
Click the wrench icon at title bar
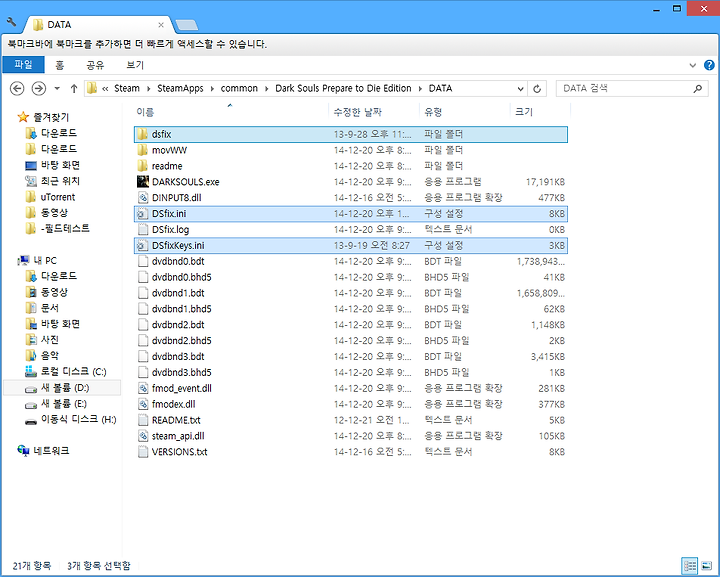(11, 22)
